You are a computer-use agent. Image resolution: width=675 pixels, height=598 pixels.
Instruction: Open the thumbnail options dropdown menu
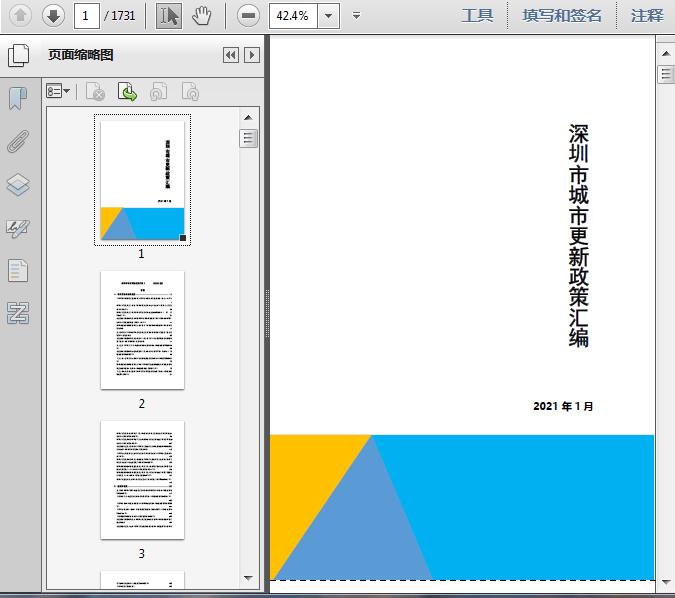[x=58, y=91]
